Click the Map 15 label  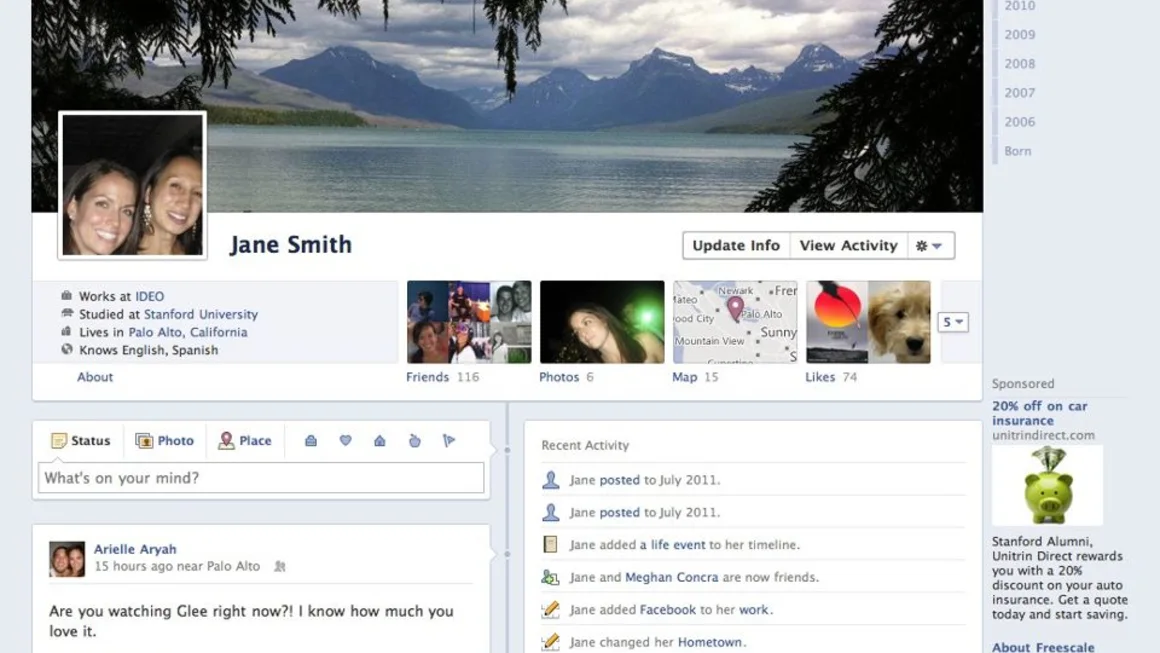[x=695, y=376]
